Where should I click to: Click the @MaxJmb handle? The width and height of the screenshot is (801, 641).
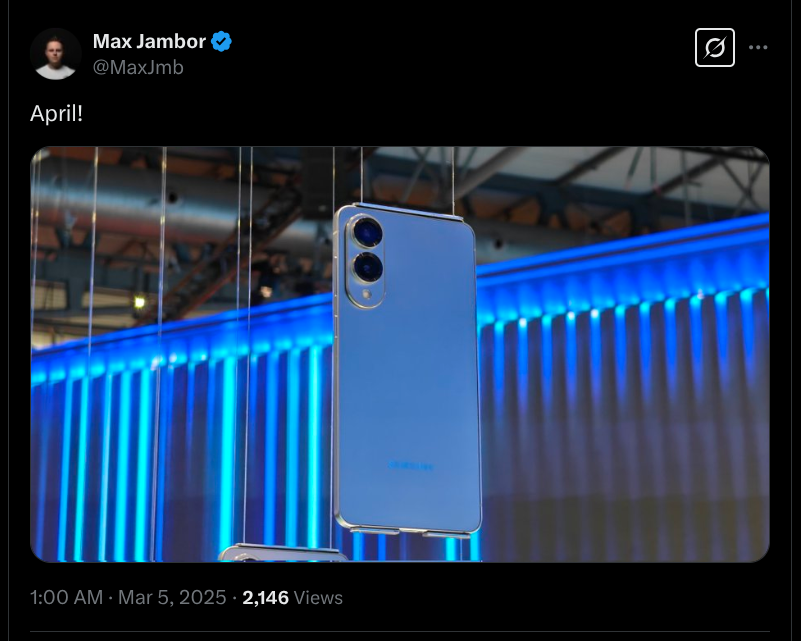[138, 67]
